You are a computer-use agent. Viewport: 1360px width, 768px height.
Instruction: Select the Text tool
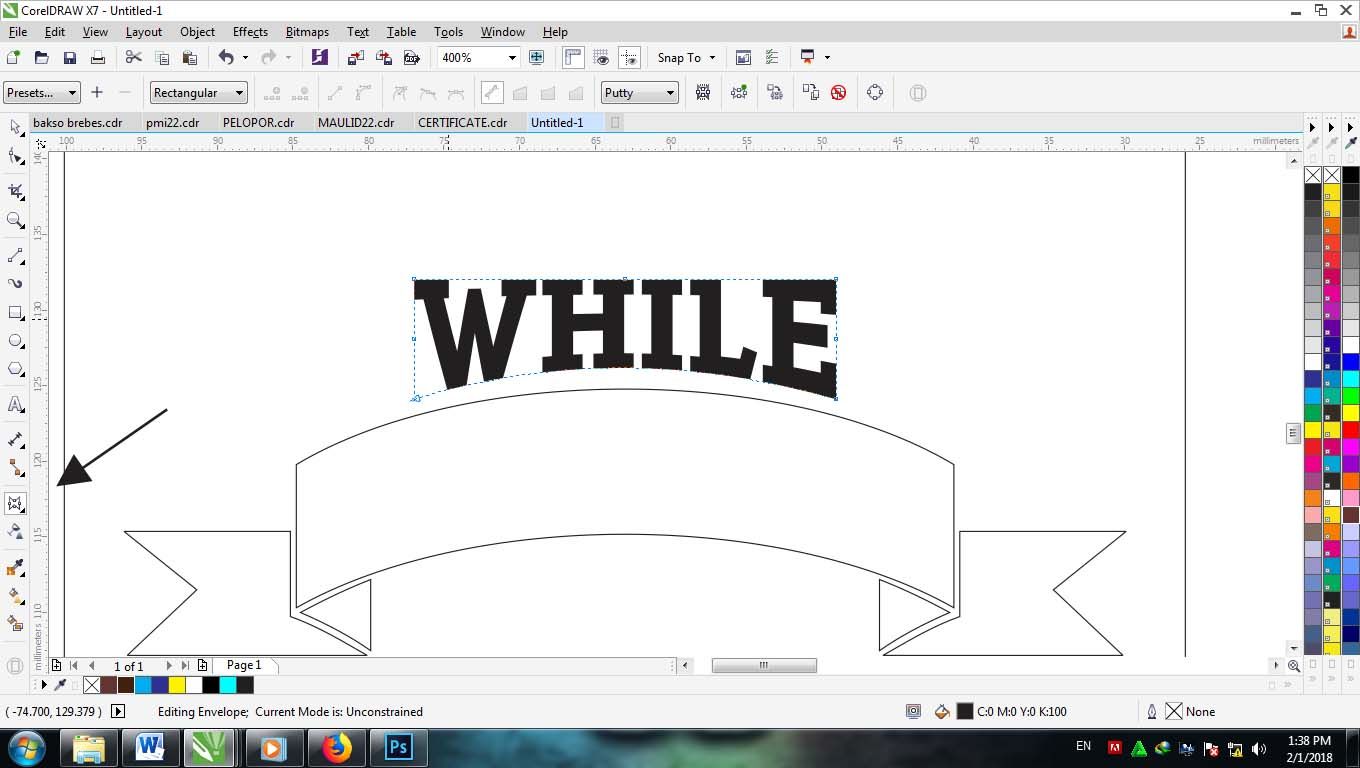click(x=15, y=404)
